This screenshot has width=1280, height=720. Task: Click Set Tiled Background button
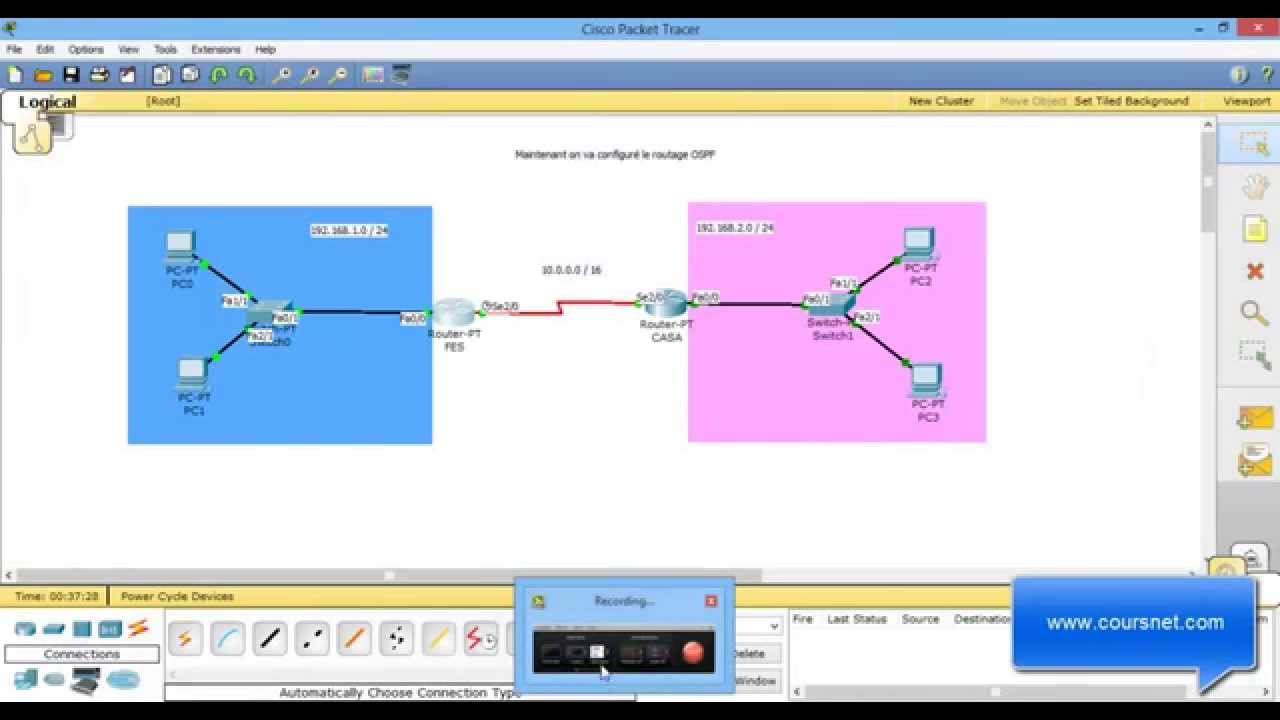pos(1131,101)
